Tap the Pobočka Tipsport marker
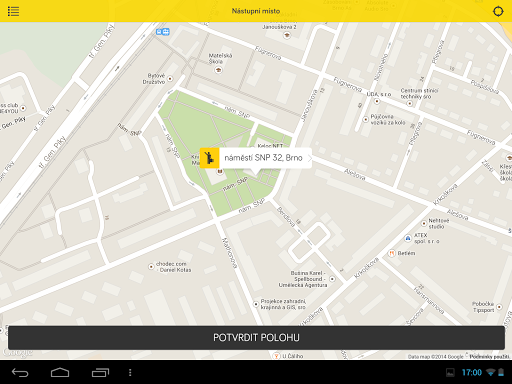Screen dimensions: 512x384 click(499, 307)
